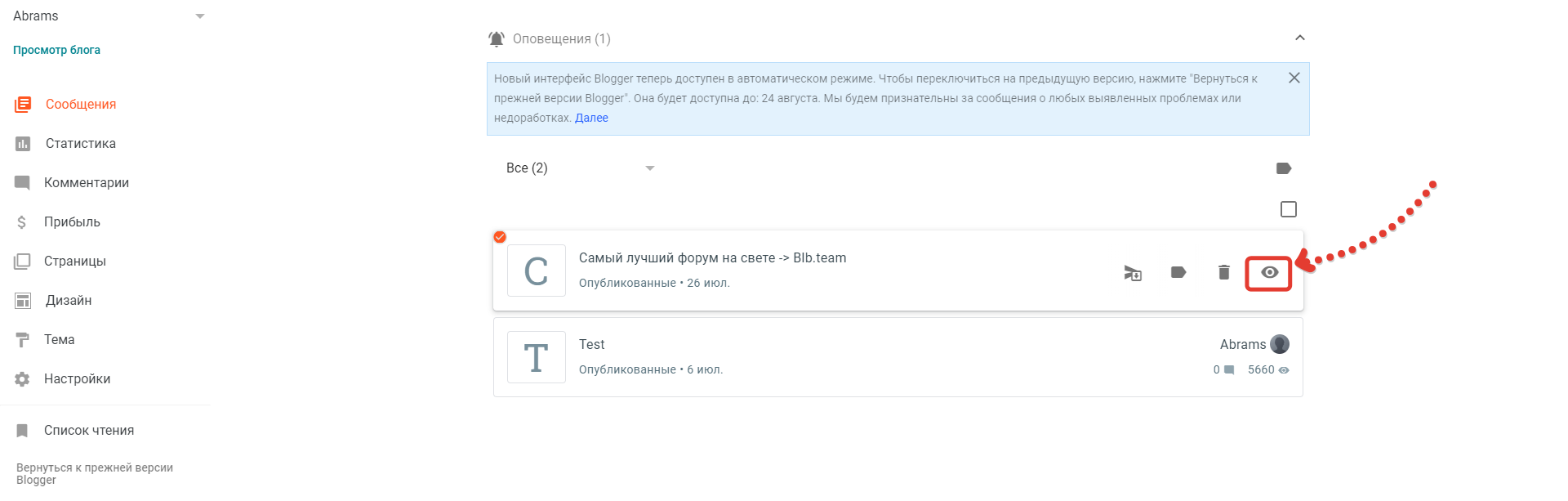Collapse the Оповещения notifications section
The height and width of the screenshot is (501, 1568).
pyautogui.click(x=1300, y=38)
